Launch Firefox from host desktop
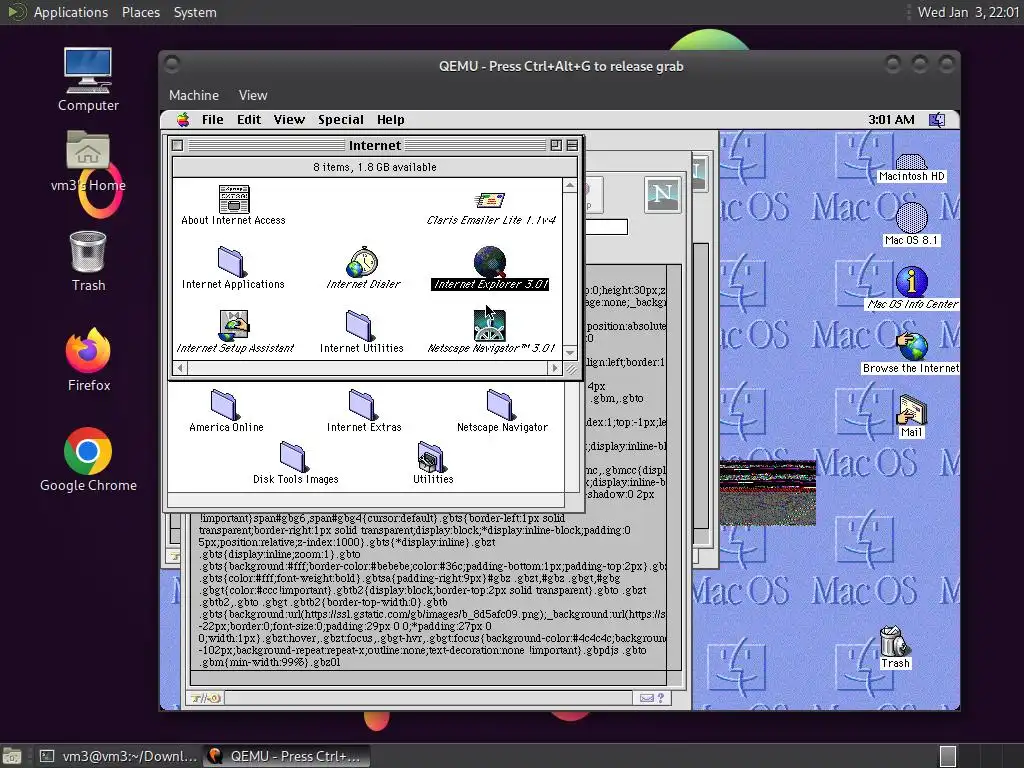1024x768 pixels. 88,351
